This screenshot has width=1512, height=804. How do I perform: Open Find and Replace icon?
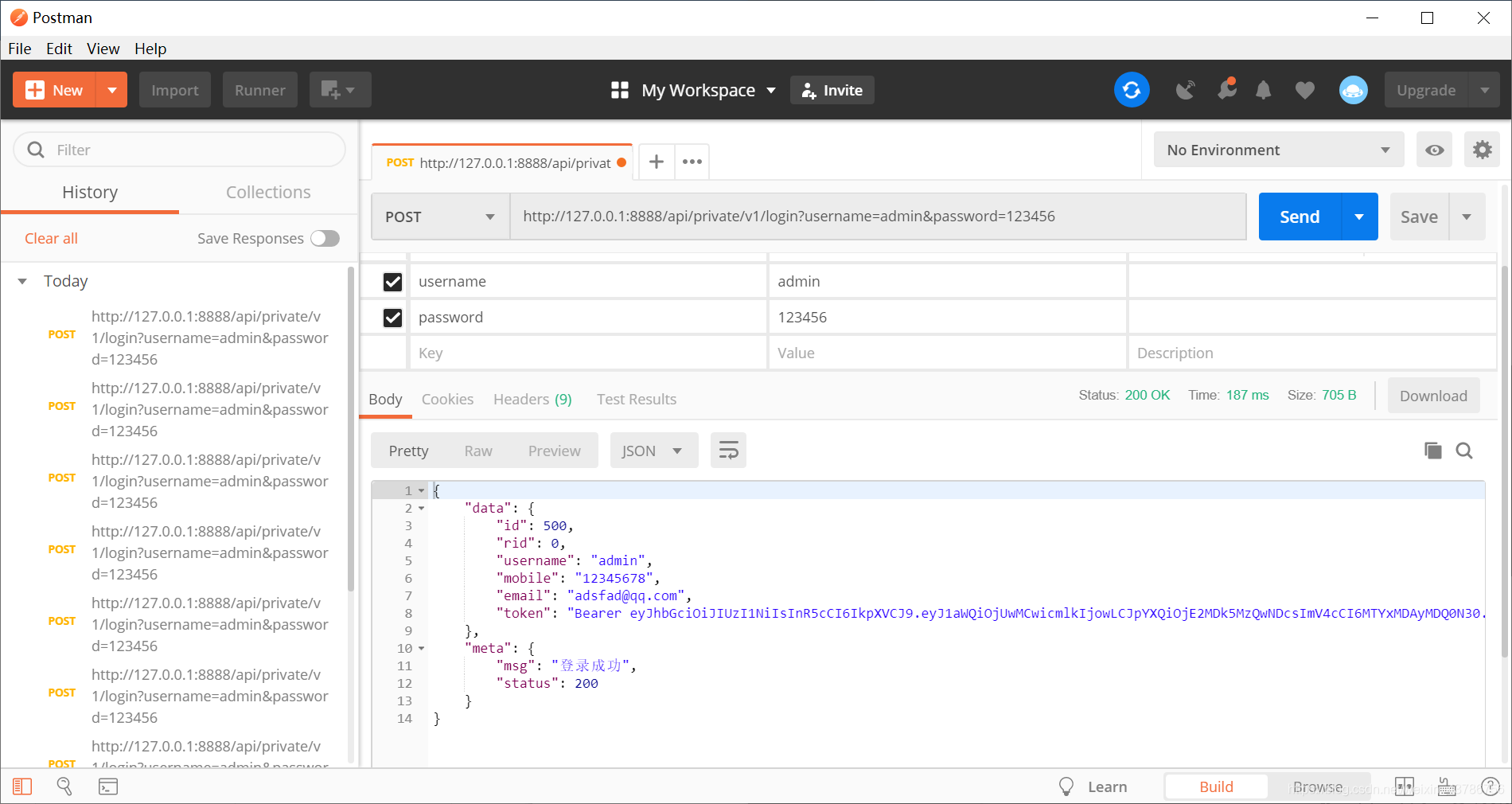pos(64,786)
